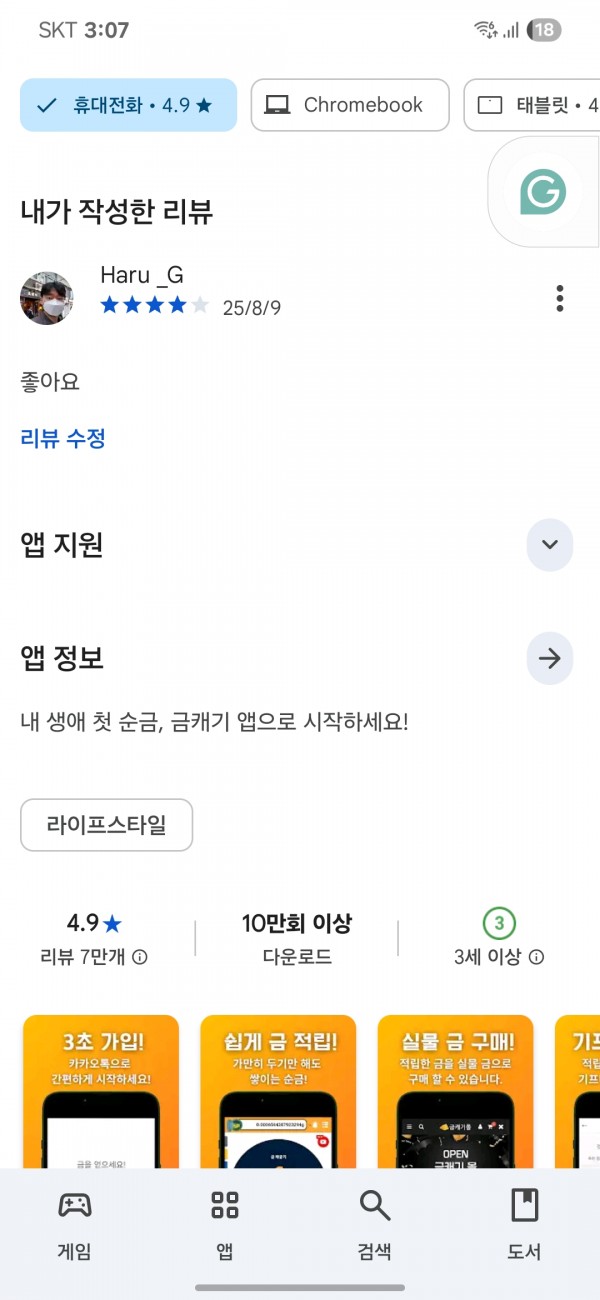Open the 실물 금 구매 screenshot thumbnail
600x1300 pixels.
coord(455,1092)
